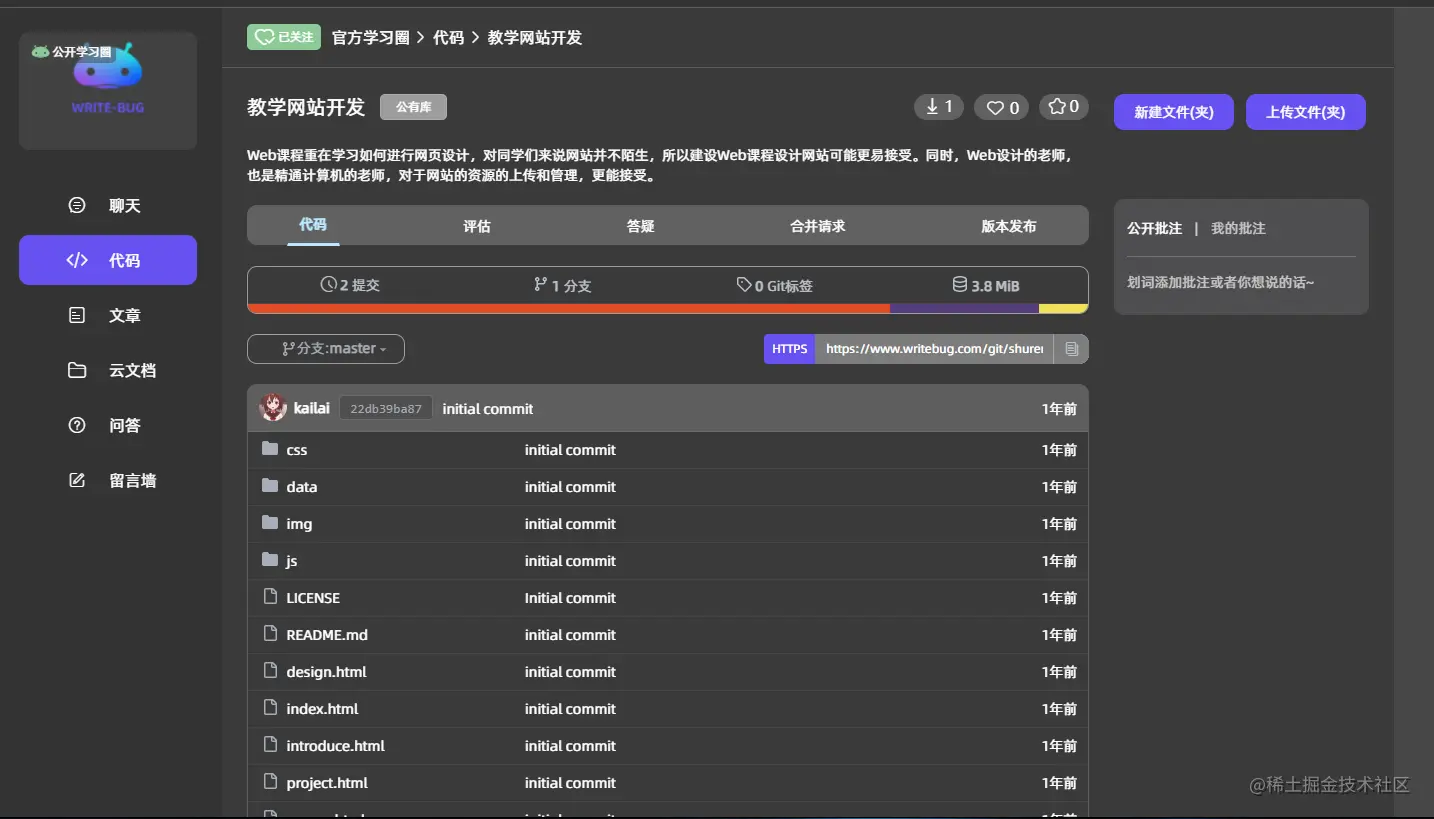This screenshot has width=1434, height=819.
Task: Click the introduce.html file icon
Action: [270, 745]
